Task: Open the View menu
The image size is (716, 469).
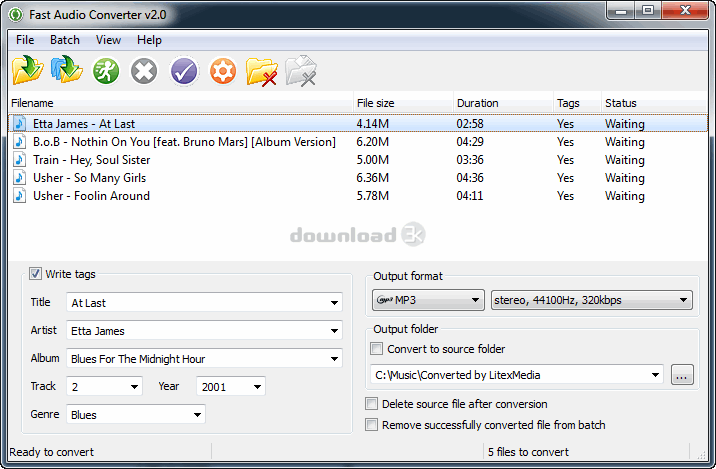Action: coord(108,40)
